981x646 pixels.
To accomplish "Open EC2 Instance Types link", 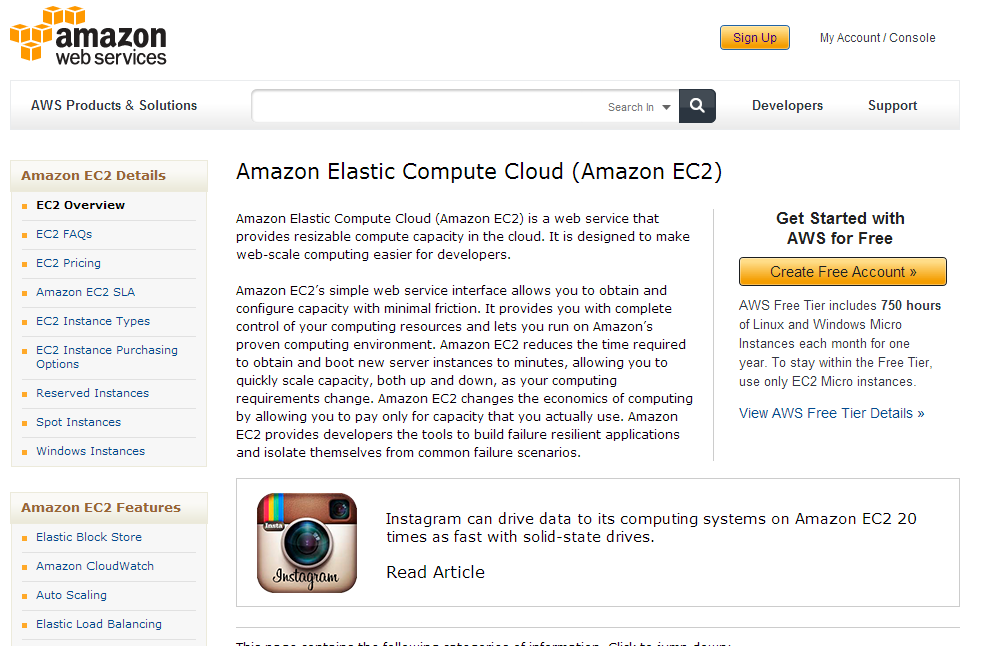I will 93,321.
